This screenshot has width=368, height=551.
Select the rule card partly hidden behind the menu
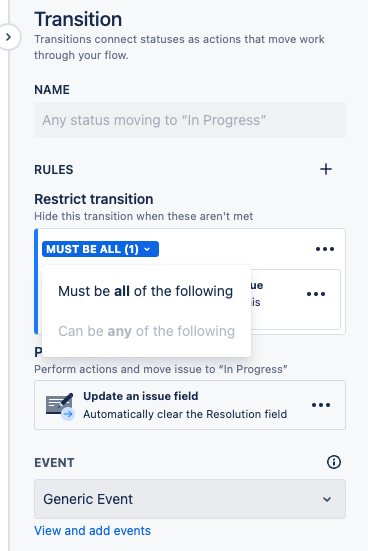296,299
